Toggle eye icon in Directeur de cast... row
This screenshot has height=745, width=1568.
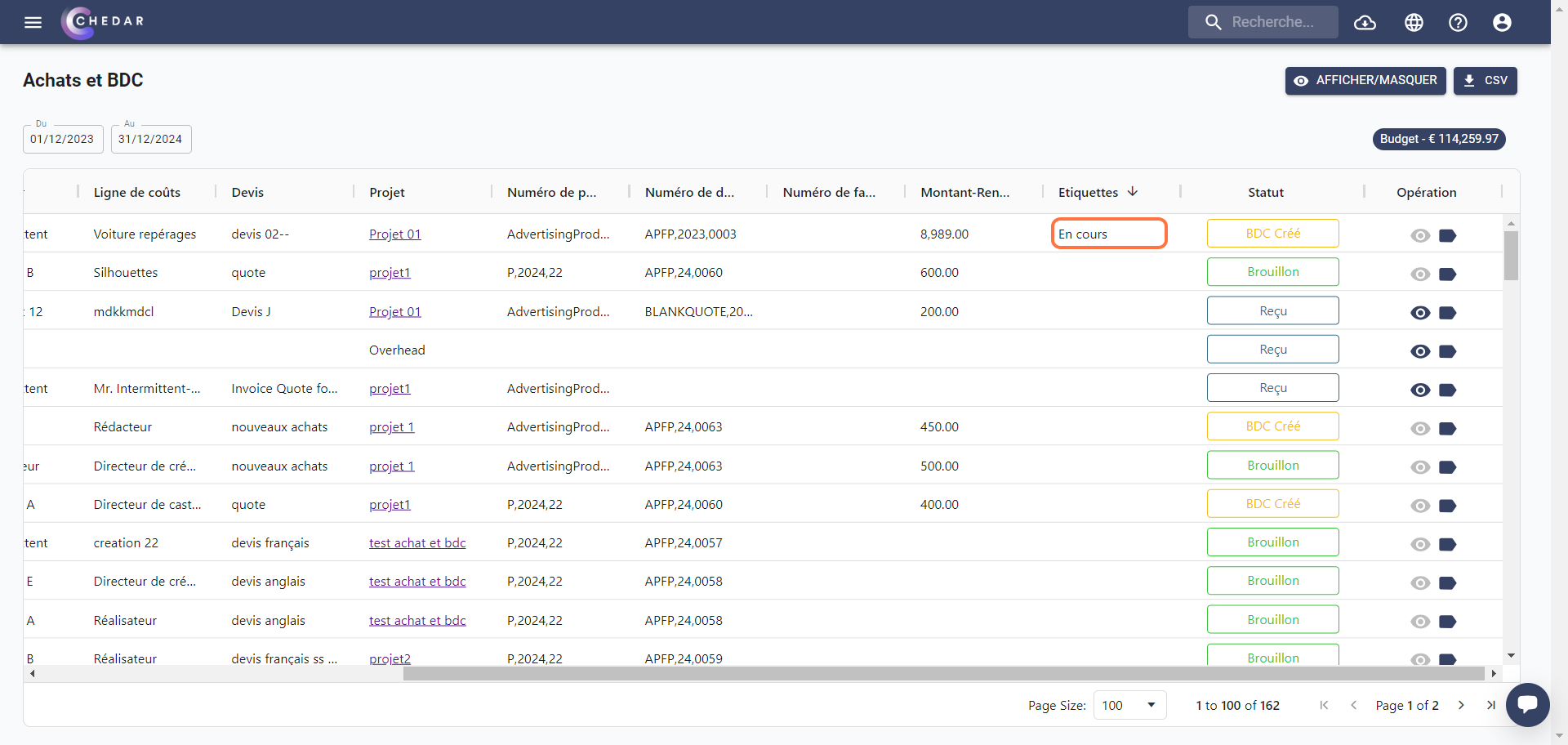pos(1420,505)
